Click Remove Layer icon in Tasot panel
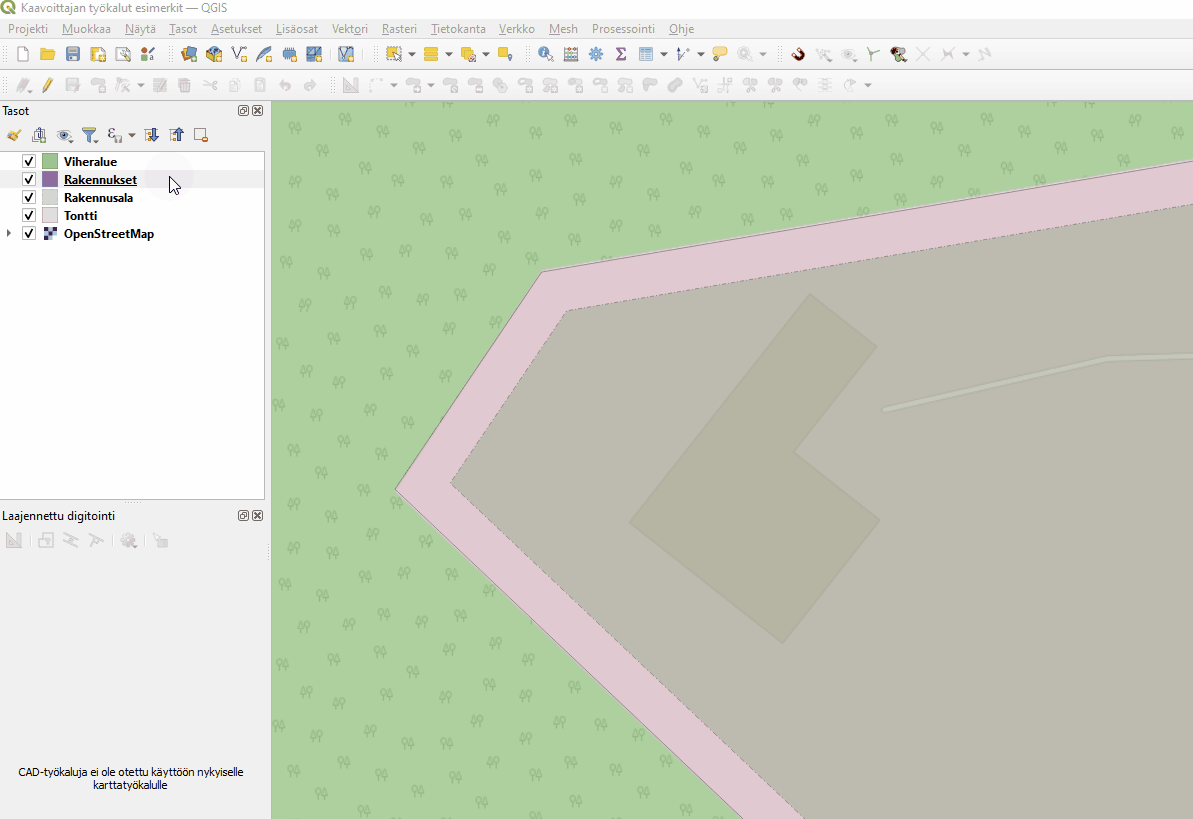This screenshot has height=819, width=1193. pyautogui.click(x=201, y=135)
